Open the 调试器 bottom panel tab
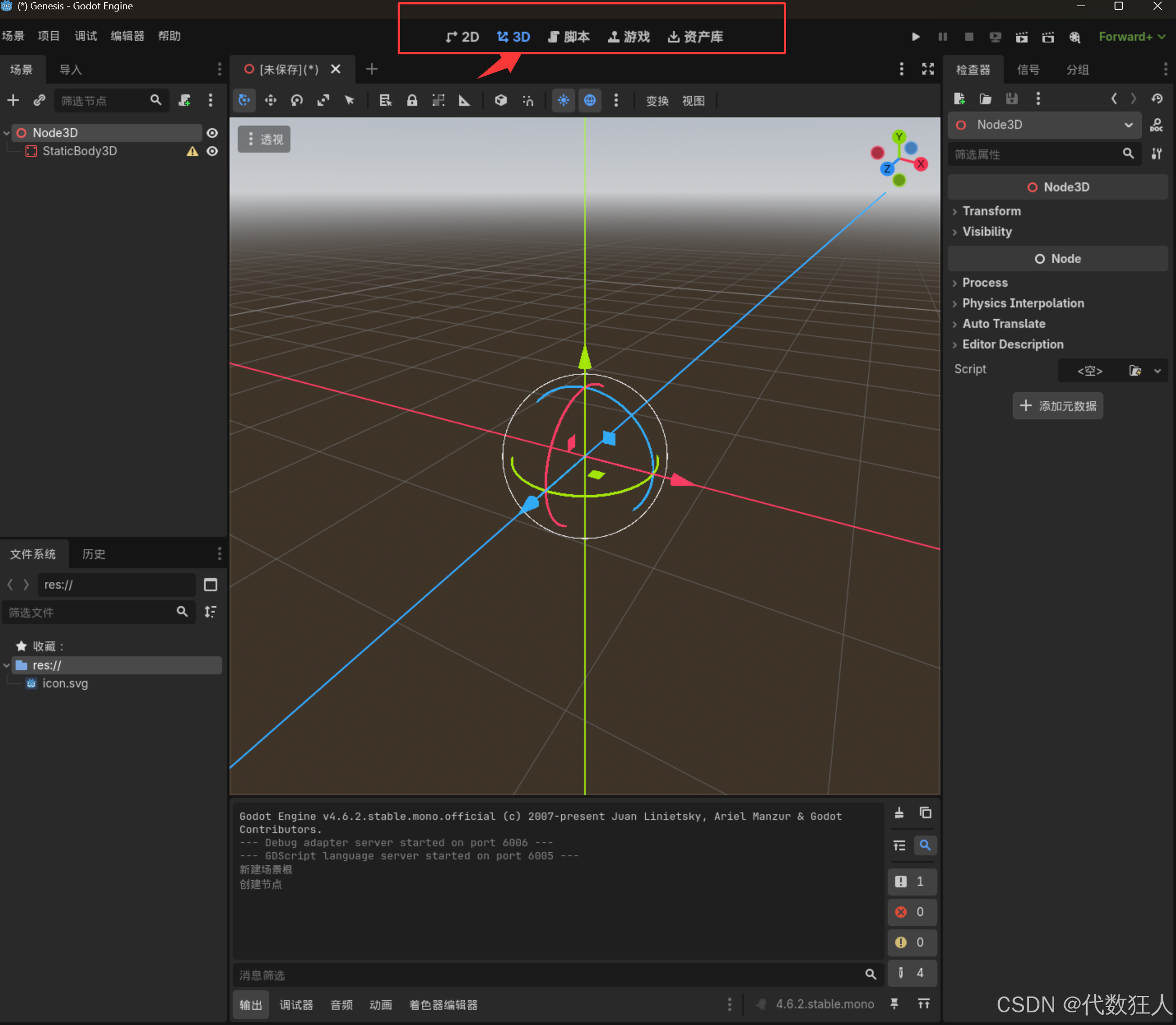The height and width of the screenshot is (1025, 1176). click(x=296, y=1005)
